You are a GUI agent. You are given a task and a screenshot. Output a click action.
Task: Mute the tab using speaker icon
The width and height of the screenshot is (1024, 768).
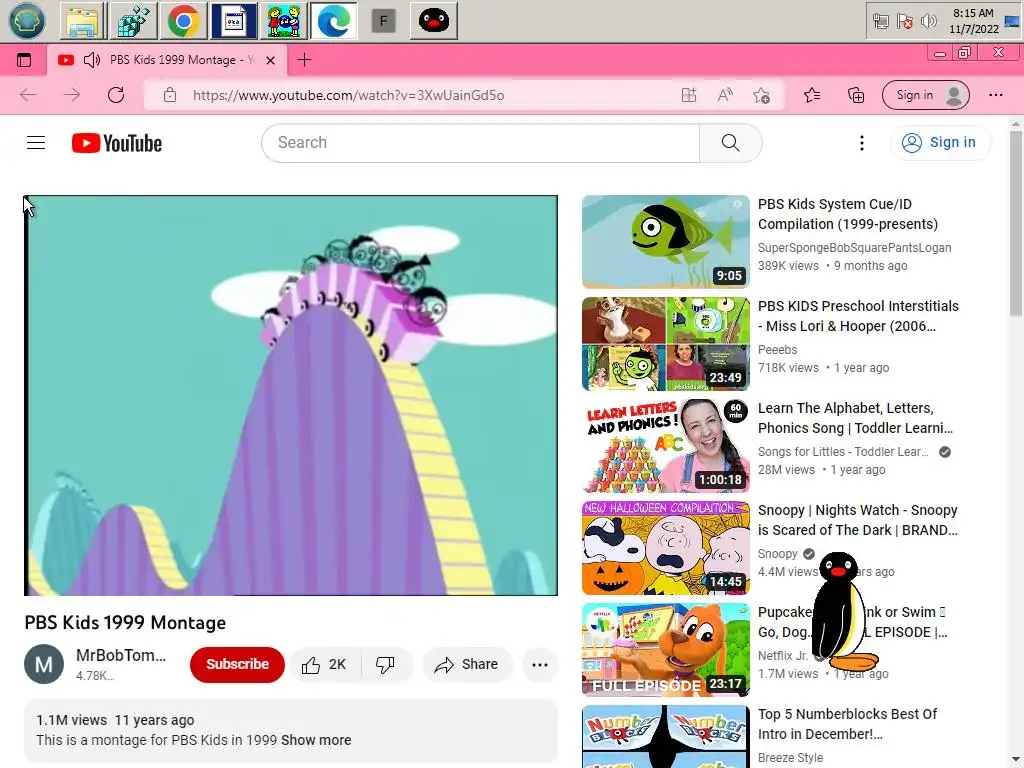pos(92,60)
